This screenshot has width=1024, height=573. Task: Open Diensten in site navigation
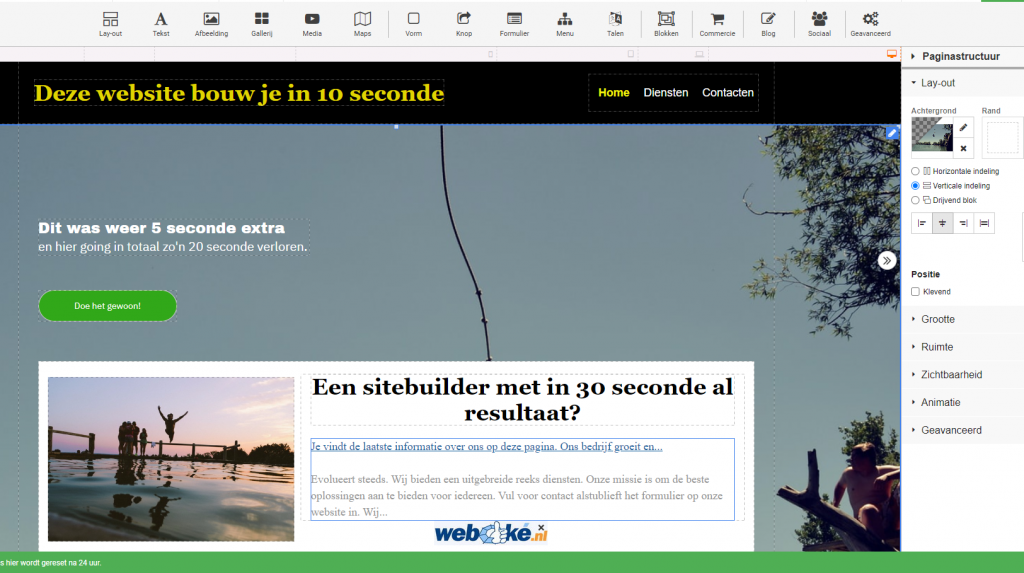[x=665, y=93]
